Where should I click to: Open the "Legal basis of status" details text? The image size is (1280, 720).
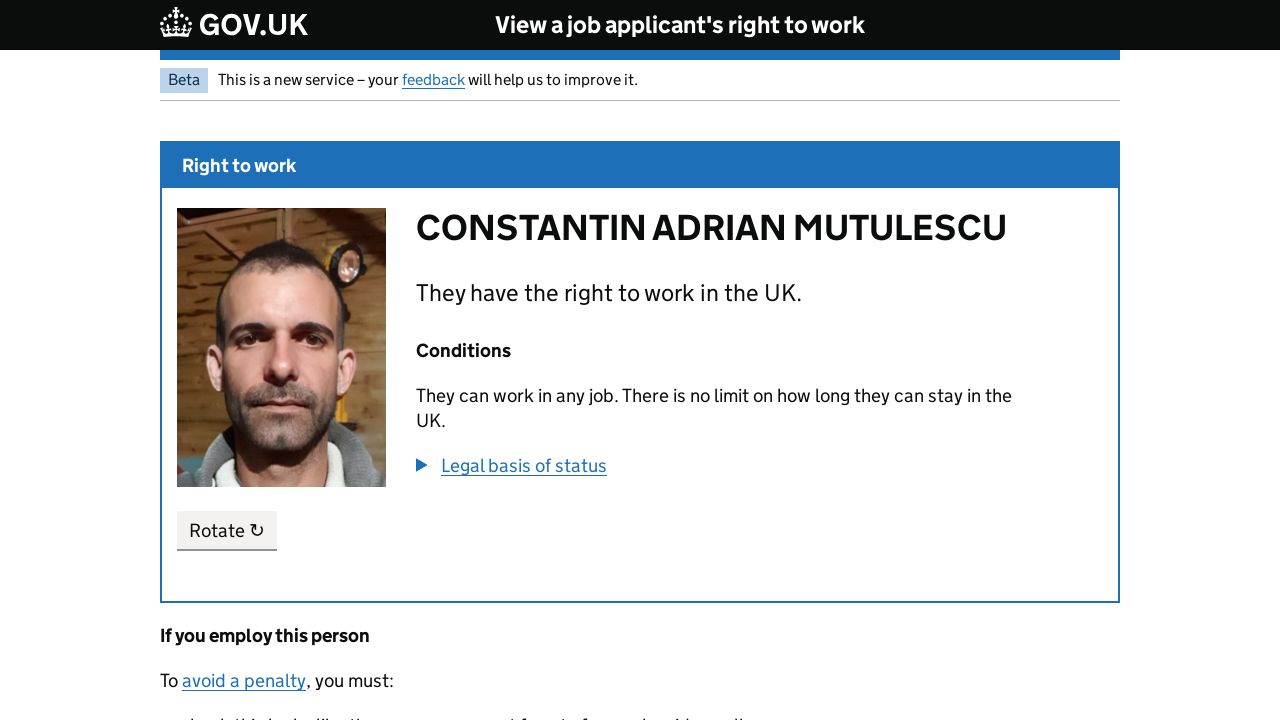523,466
